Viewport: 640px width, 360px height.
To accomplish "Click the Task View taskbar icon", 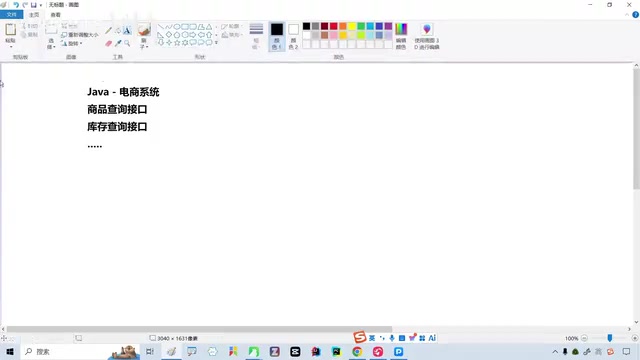I will click(150, 351).
